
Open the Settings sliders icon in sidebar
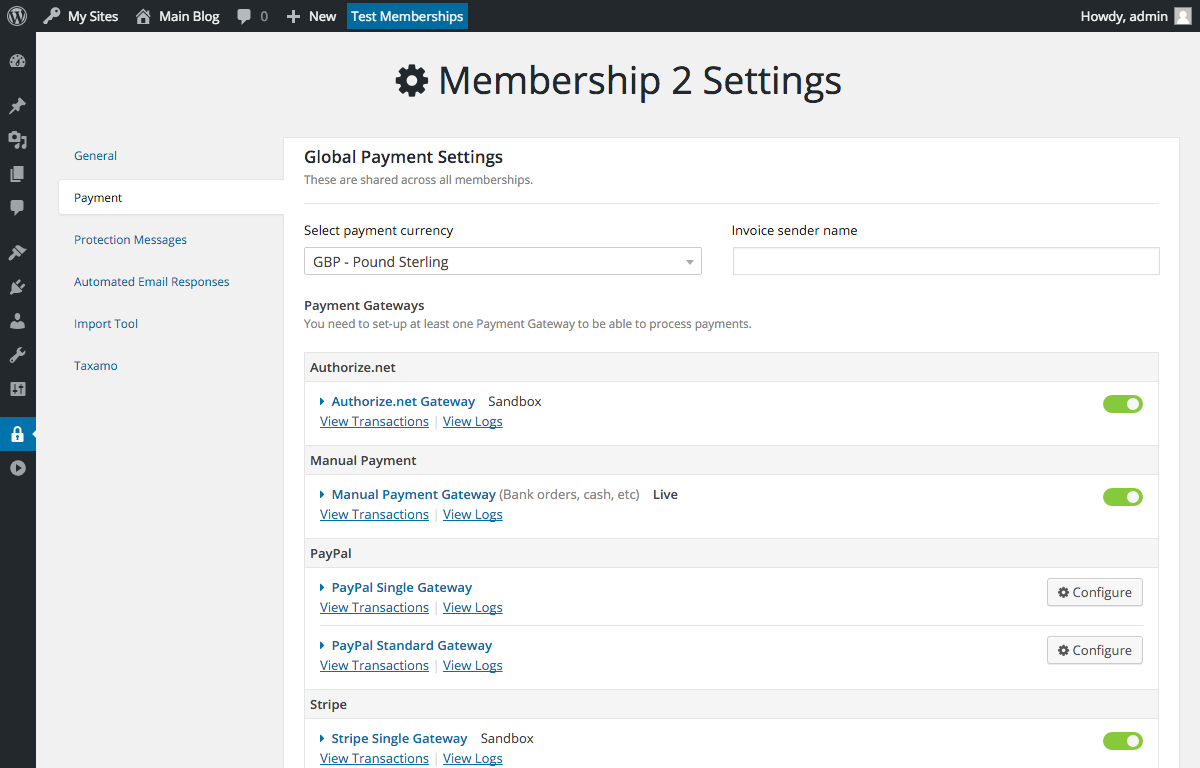click(x=17, y=389)
